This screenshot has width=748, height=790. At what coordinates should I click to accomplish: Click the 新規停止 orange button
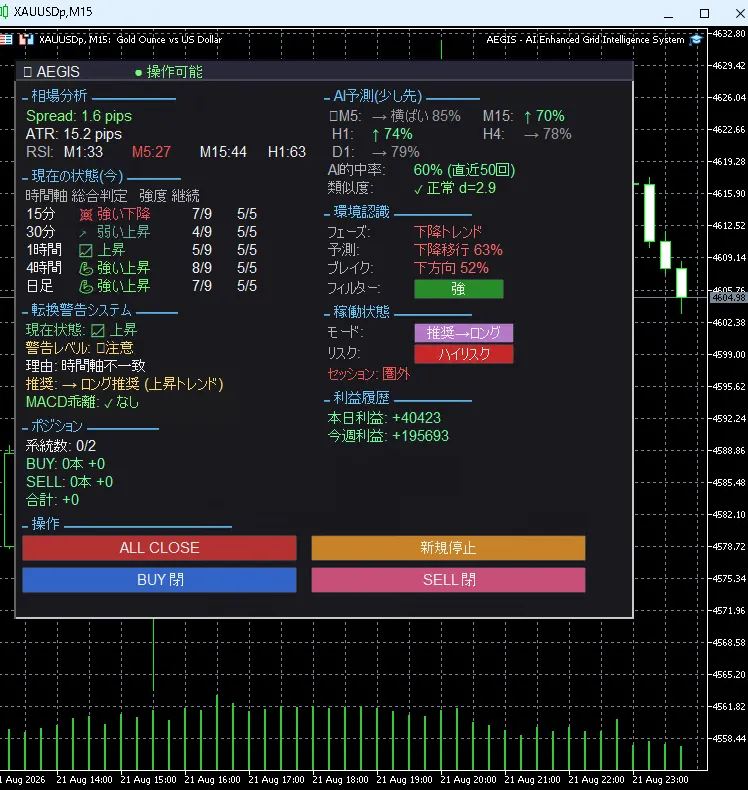(x=448, y=548)
